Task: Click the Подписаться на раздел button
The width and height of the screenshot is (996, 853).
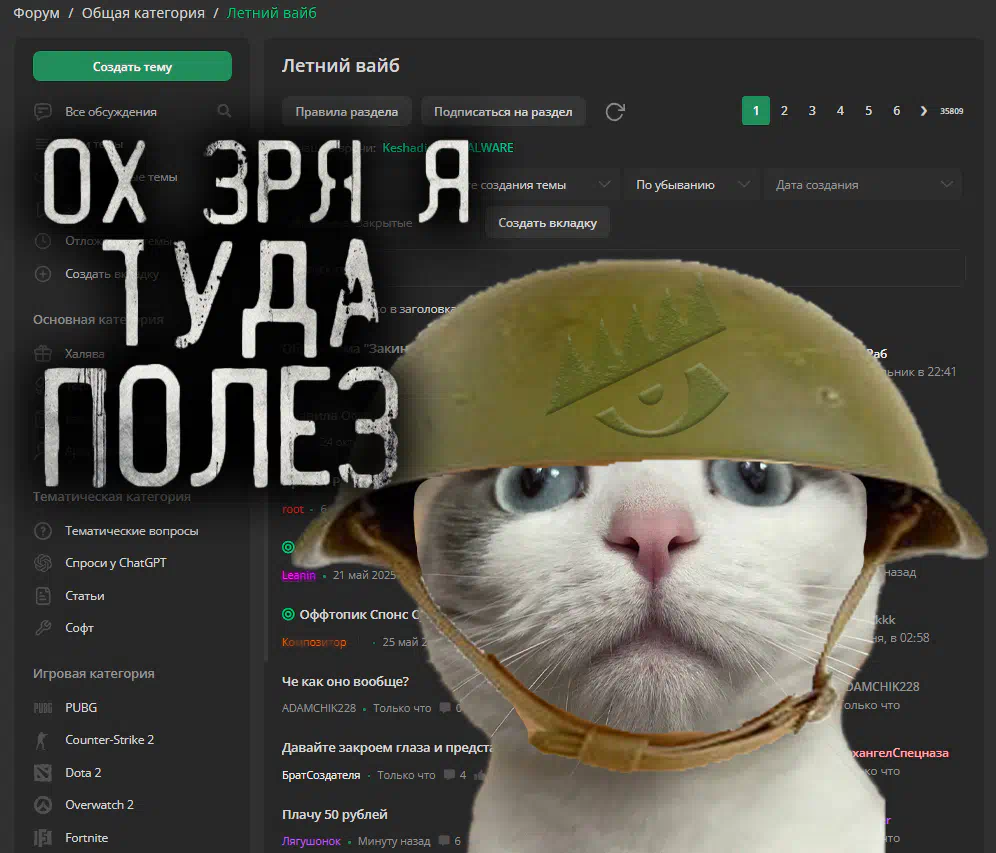Action: pos(503,112)
